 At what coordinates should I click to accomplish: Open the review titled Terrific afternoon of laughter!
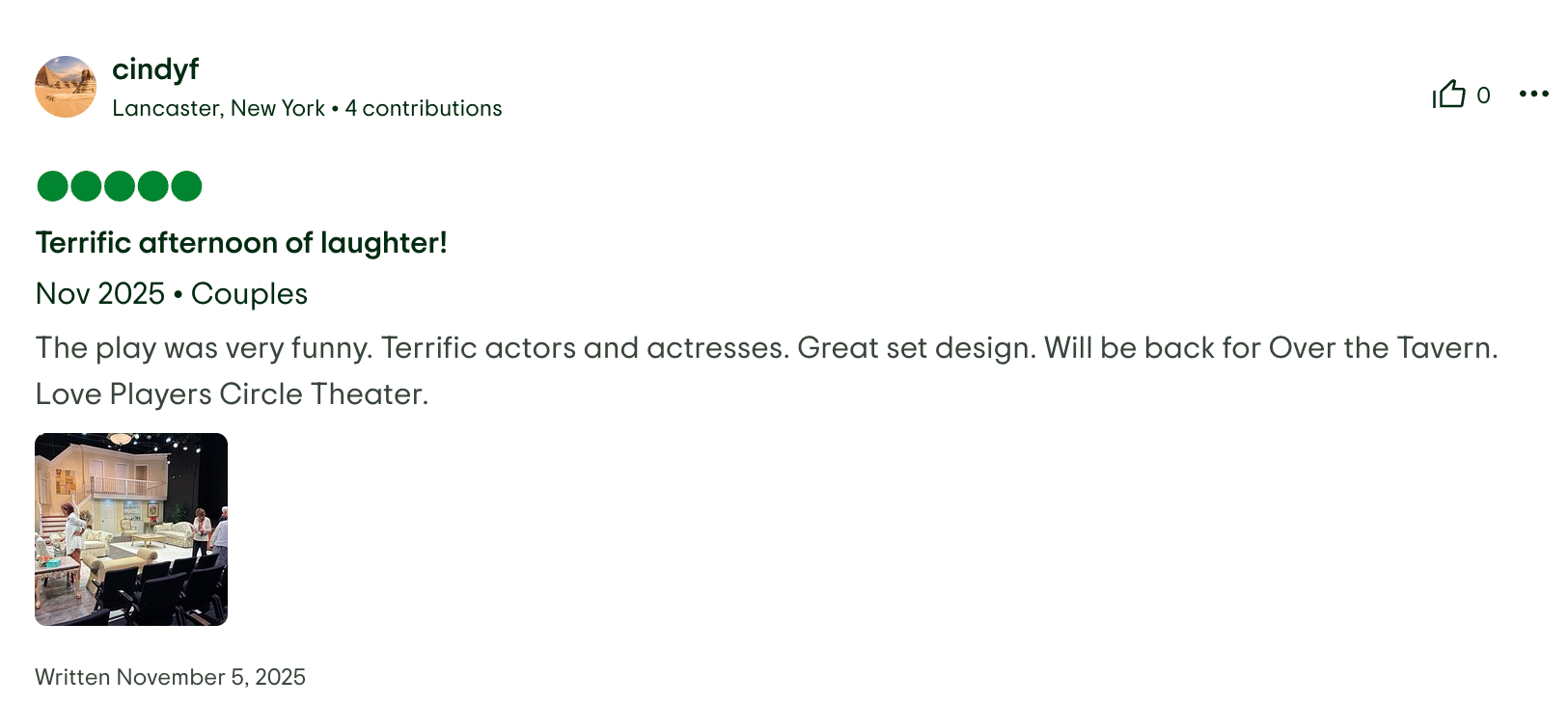click(241, 243)
